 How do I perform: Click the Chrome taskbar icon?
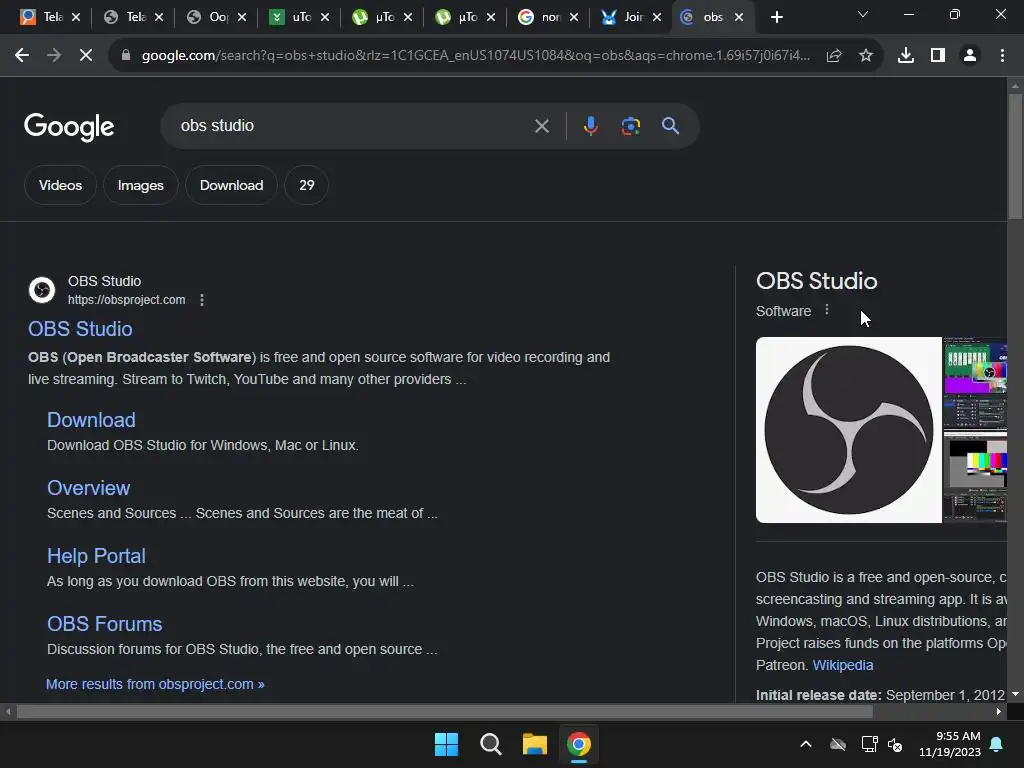coord(579,744)
